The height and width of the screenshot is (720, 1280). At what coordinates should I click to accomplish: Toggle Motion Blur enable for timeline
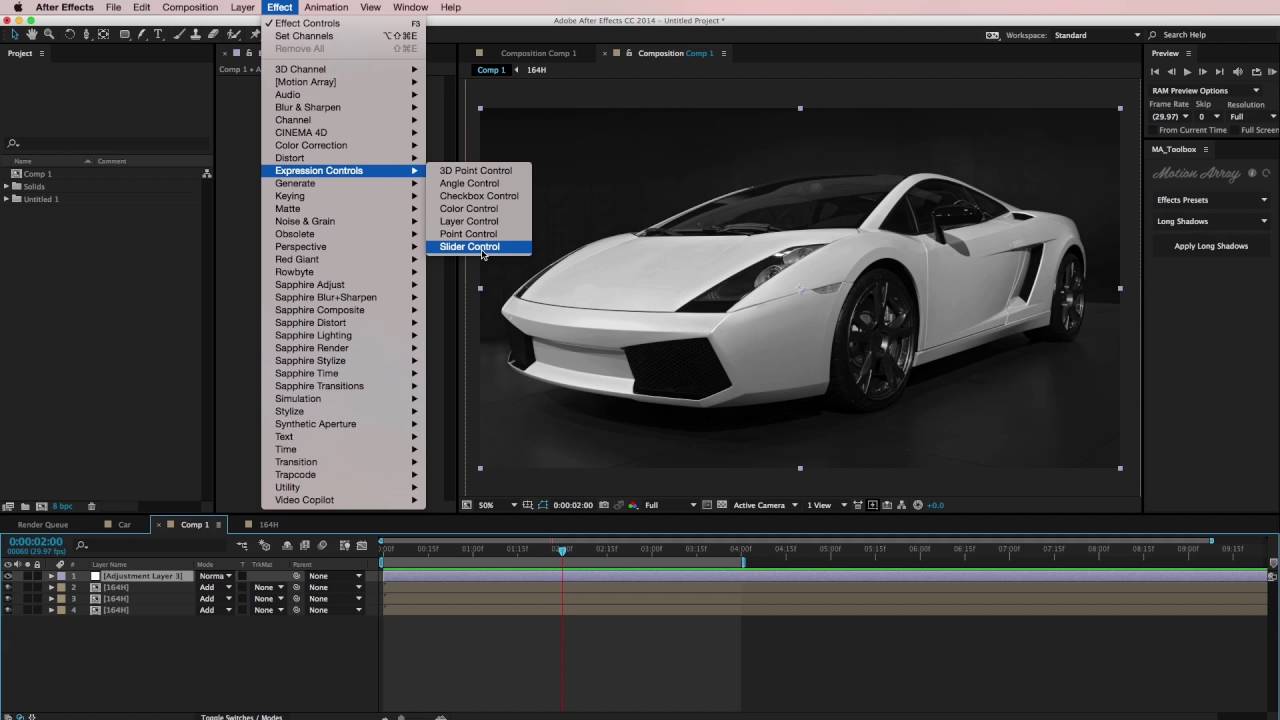click(322, 545)
